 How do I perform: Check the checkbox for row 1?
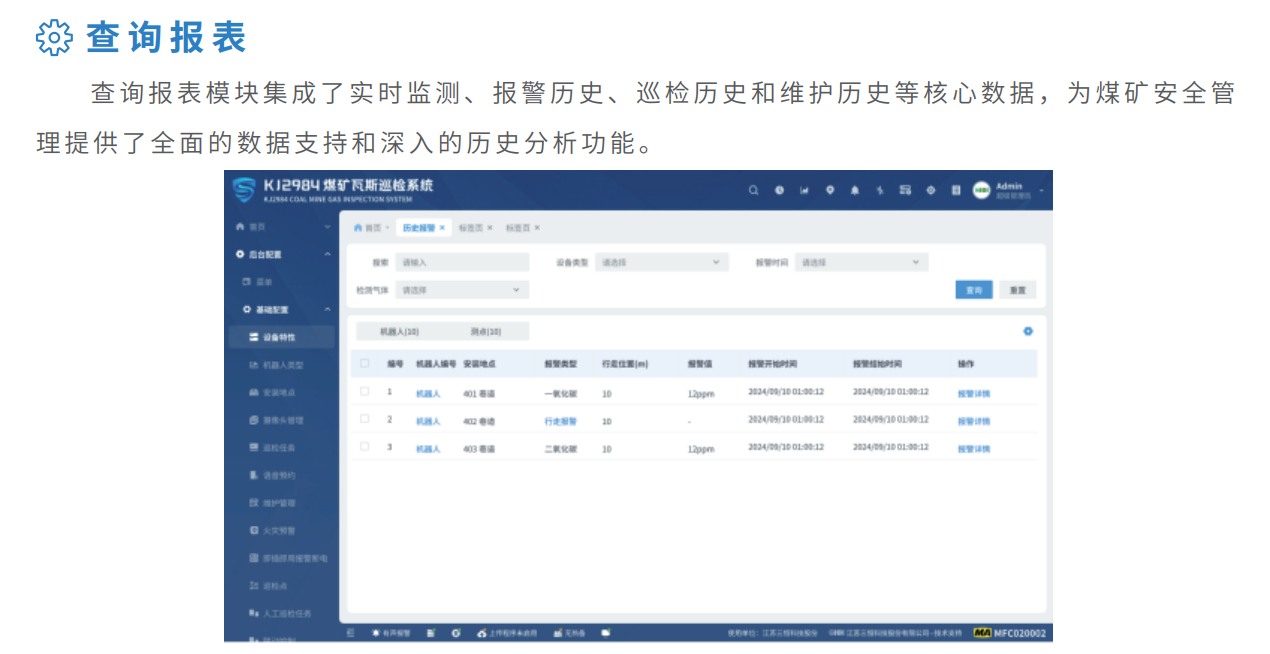365,392
